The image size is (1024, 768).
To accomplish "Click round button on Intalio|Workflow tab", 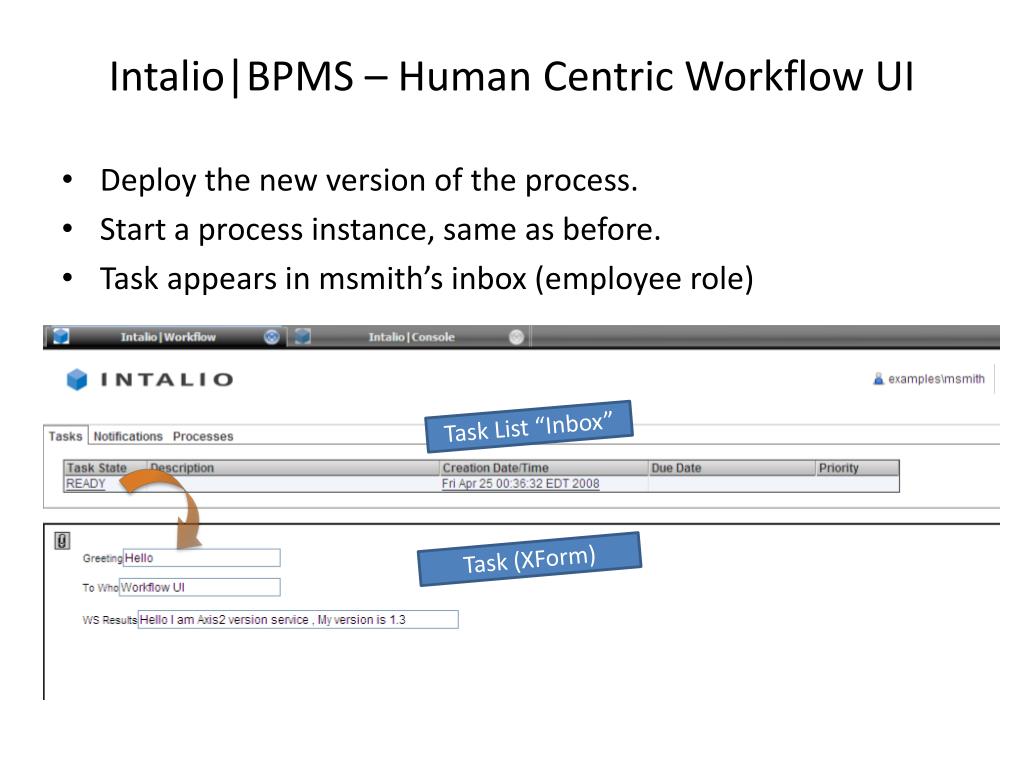I will click(x=272, y=337).
